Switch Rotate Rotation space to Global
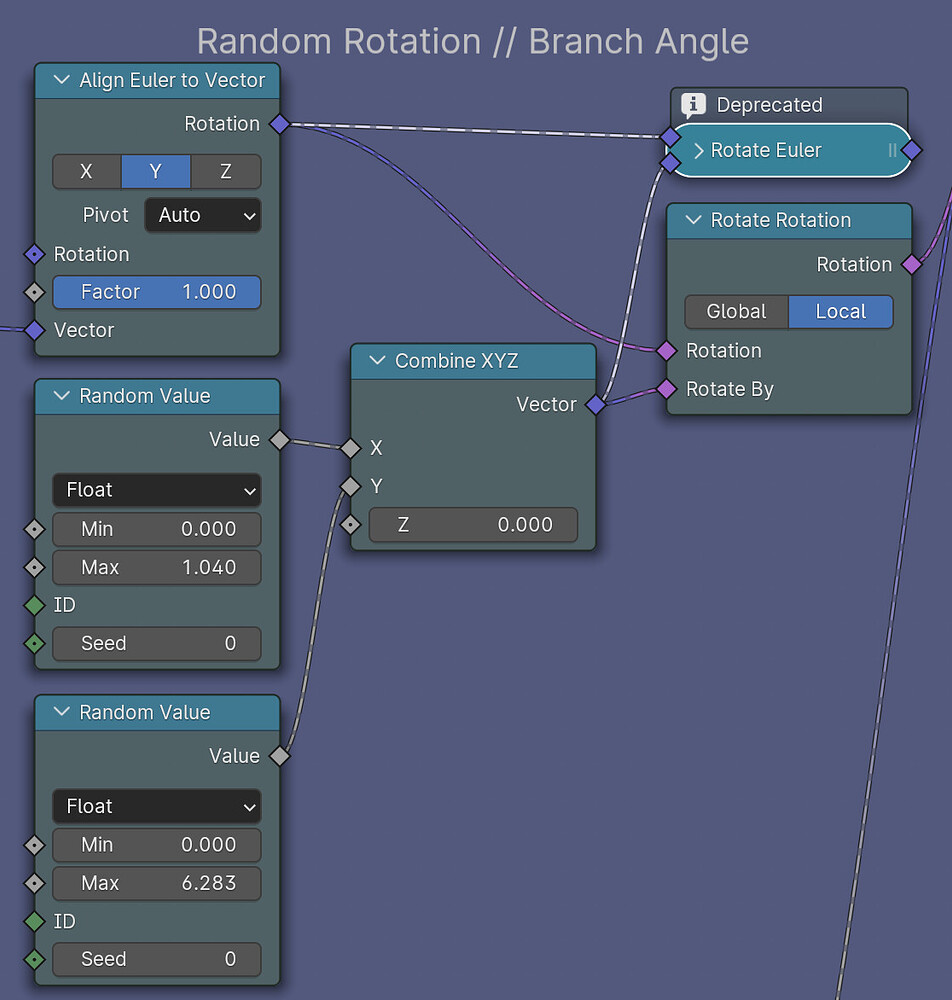 pyautogui.click(x=736, y=311)
